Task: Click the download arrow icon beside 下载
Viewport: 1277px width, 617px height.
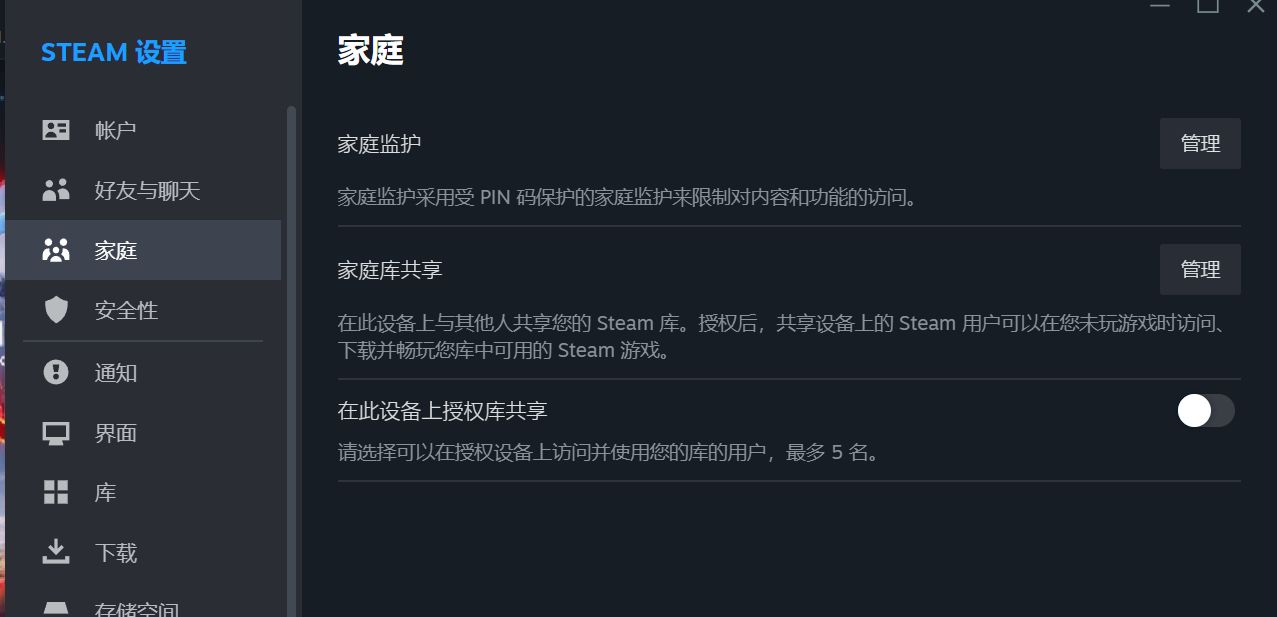Action: [x=56, y=552]
